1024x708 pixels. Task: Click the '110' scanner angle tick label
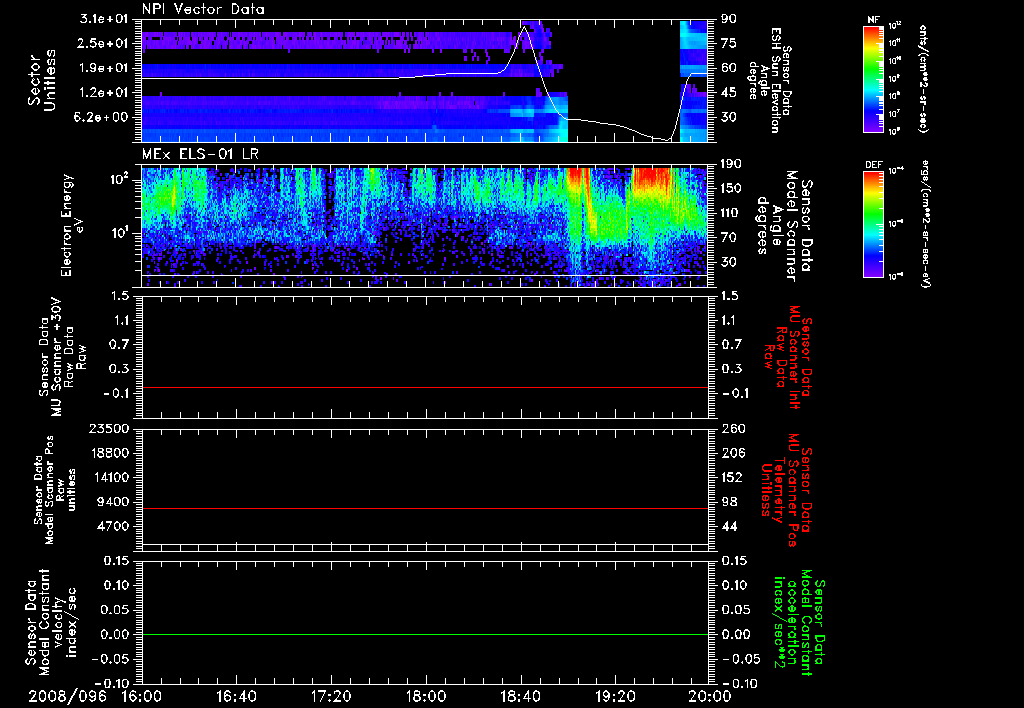732,213
